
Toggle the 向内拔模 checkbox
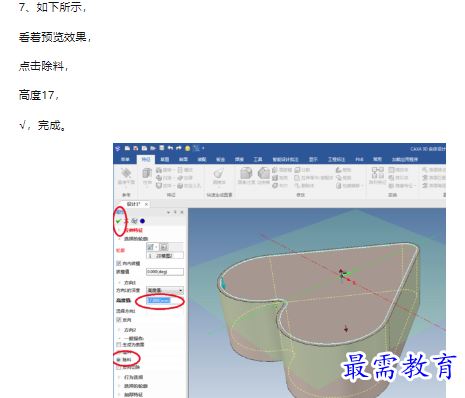(118, 263)
